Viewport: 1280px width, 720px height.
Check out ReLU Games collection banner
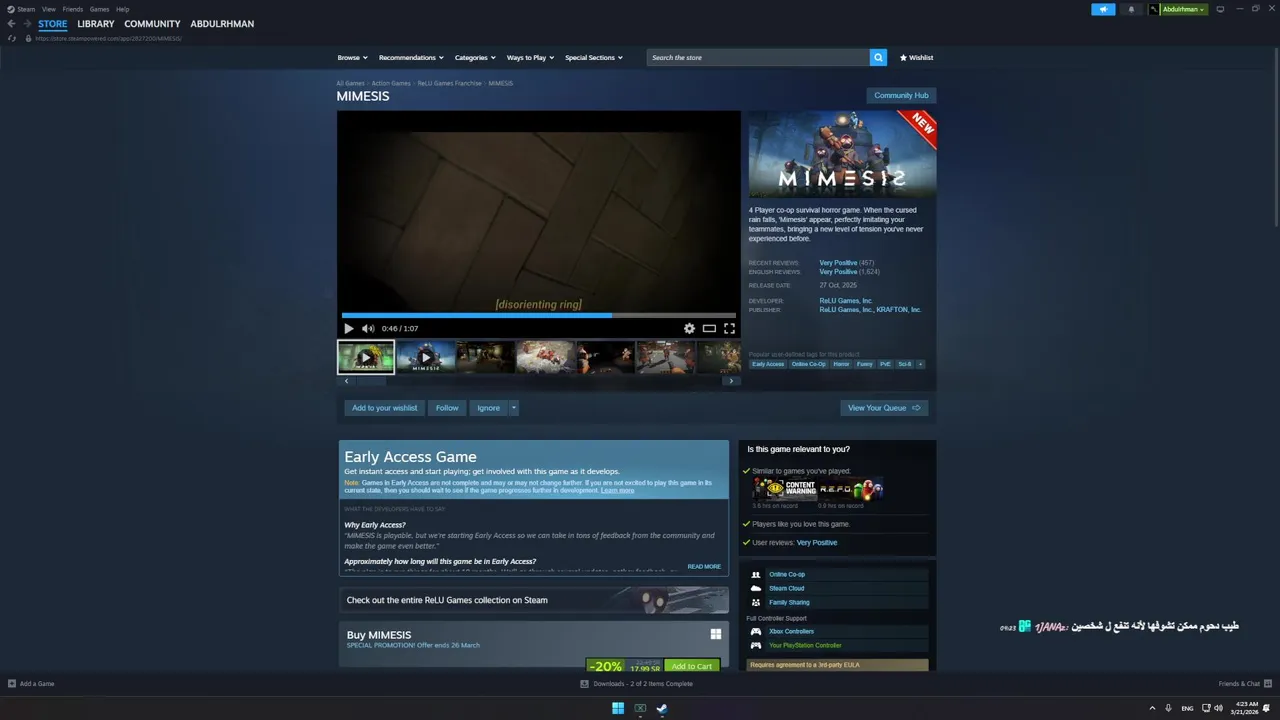(x=534, y=600)
